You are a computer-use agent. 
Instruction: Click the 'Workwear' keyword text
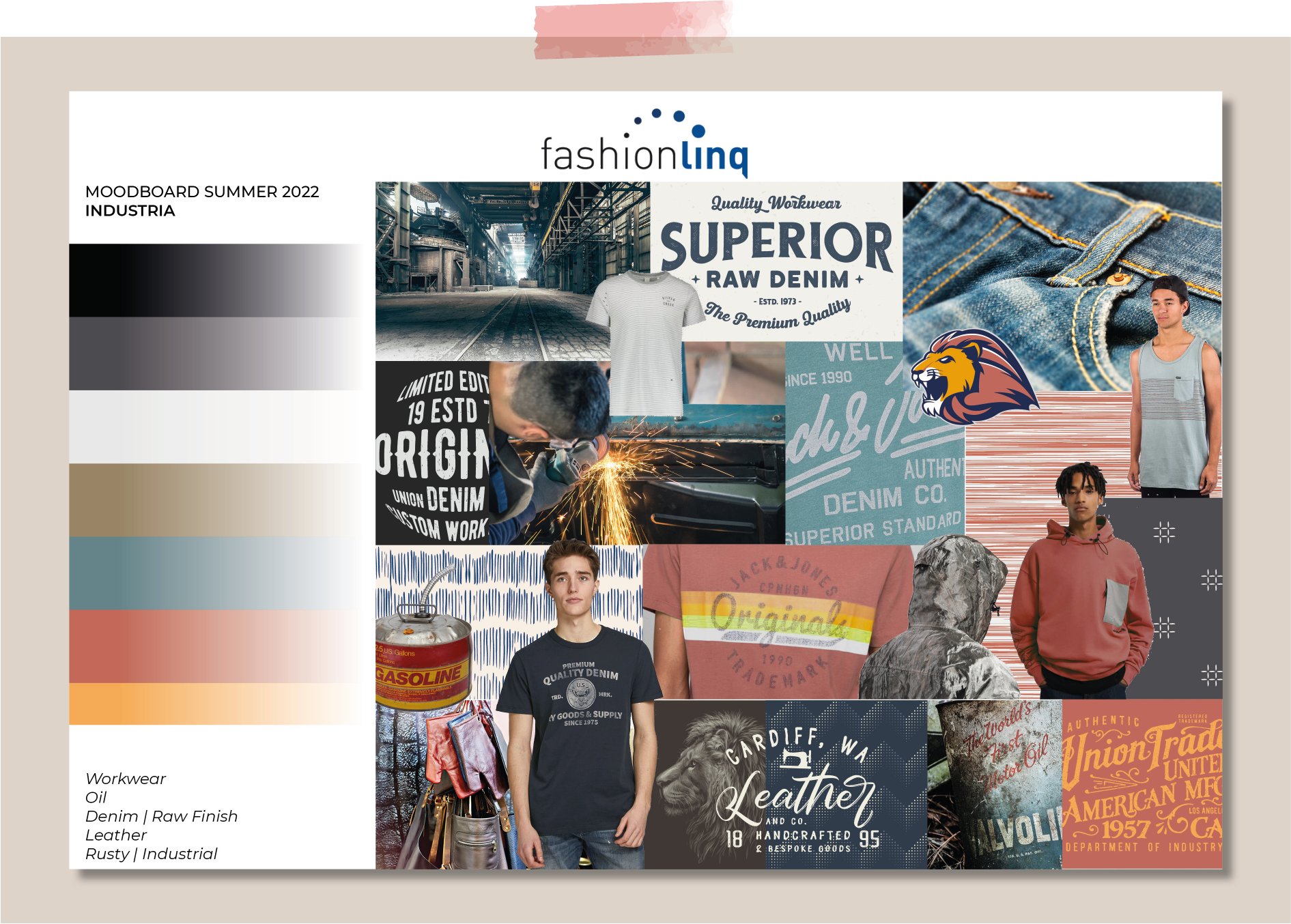[126, 779]
